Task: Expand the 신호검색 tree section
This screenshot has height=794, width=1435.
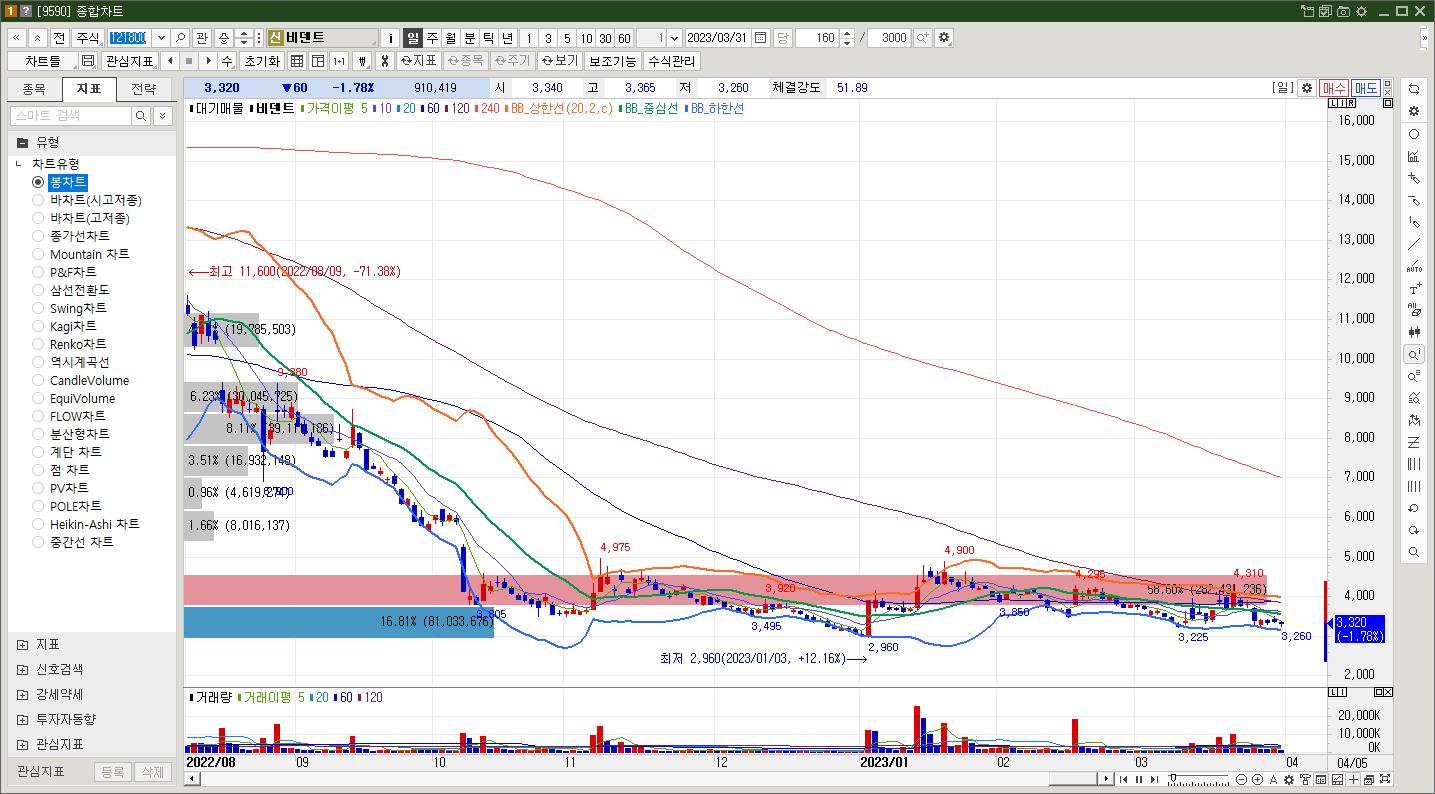Action: tap(22, 670)
